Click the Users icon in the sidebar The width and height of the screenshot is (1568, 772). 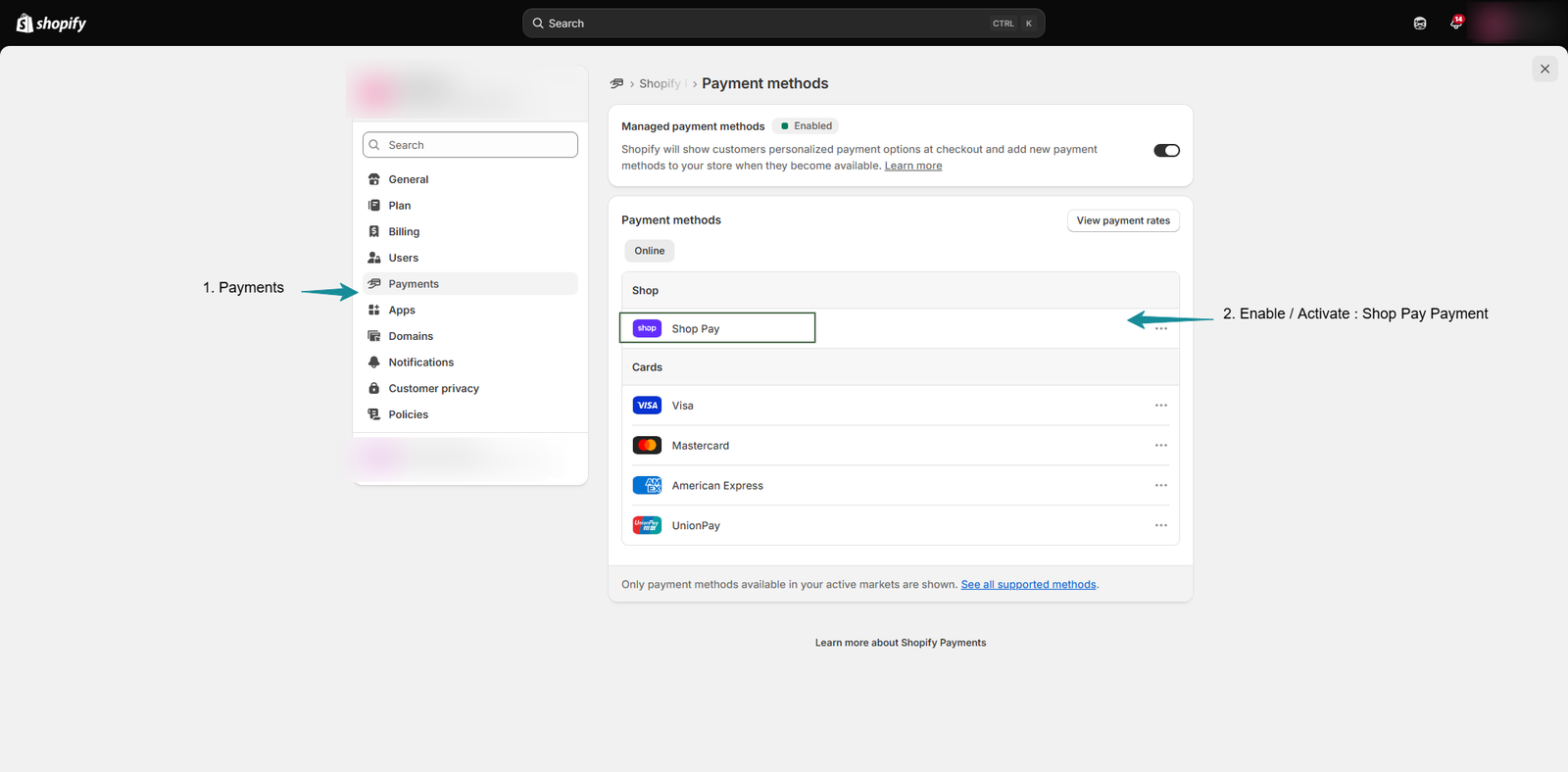point(373,258)
